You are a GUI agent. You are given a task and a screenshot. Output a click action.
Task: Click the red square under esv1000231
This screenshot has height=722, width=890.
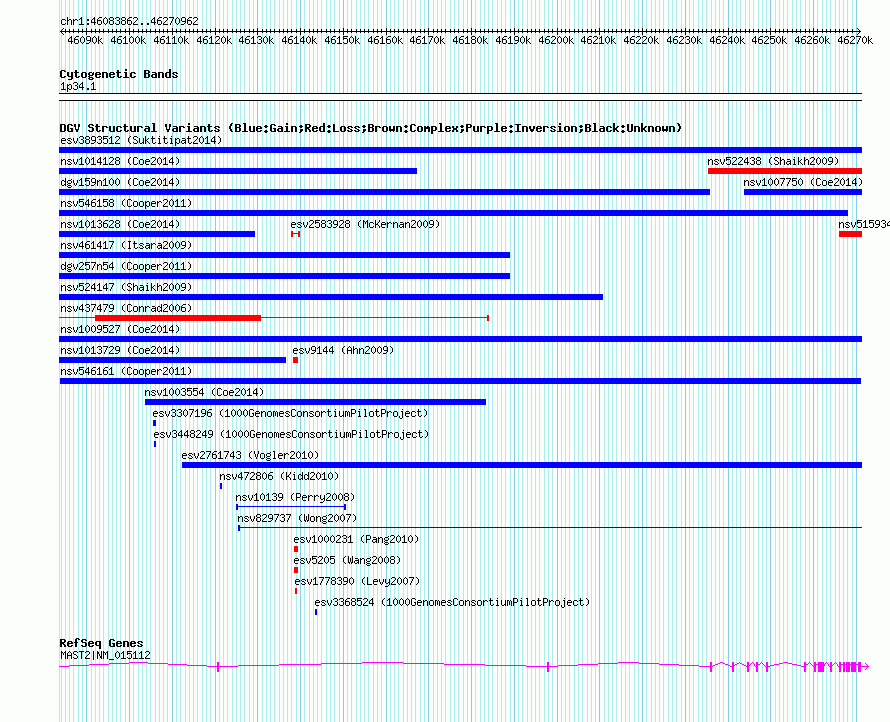pos(296,549)
